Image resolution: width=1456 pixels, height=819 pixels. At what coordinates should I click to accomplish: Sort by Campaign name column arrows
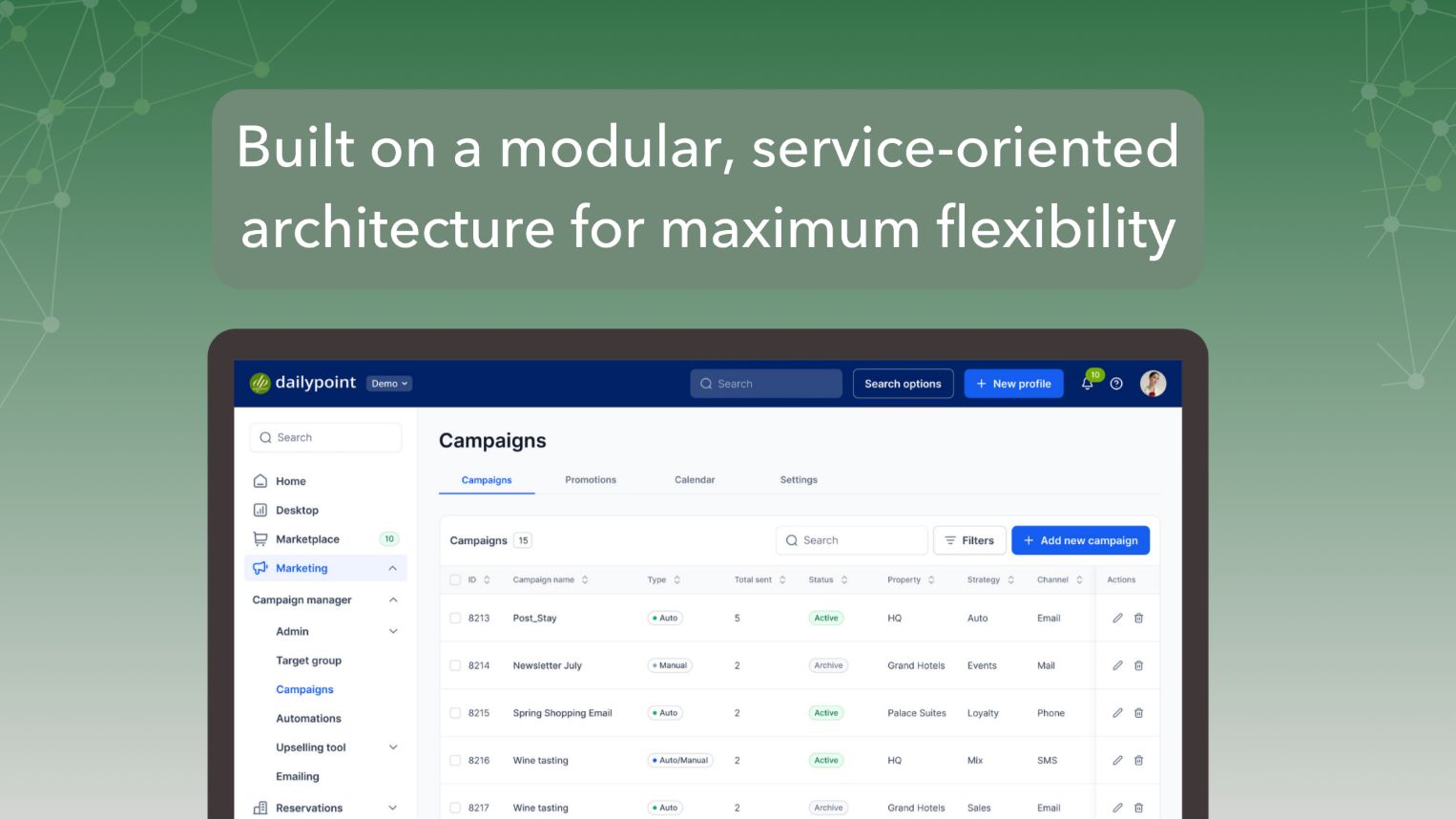(585, 579)
